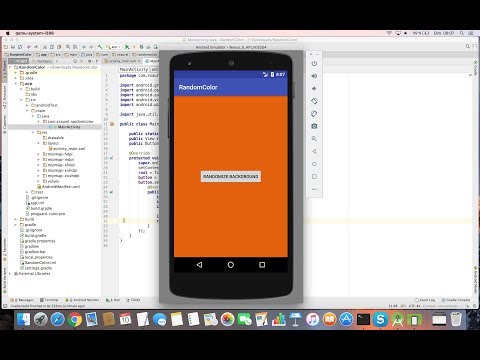This screenshot has width=480, height=360.
Task: Tap the Back triangle on phone navigation bar
Action: pyautogui.click(x=199, y=265)
